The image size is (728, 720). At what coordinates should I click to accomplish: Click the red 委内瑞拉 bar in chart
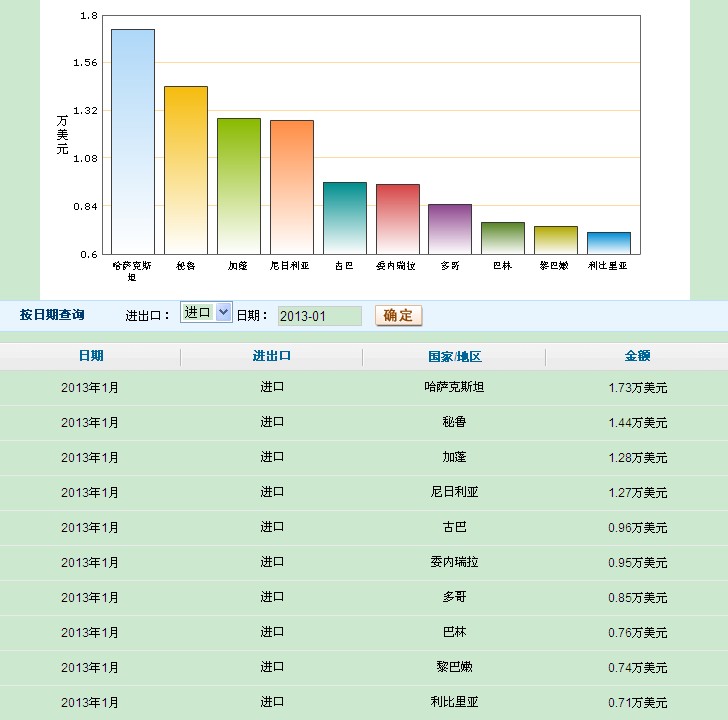pyautogui.click(x=397, y=219)
